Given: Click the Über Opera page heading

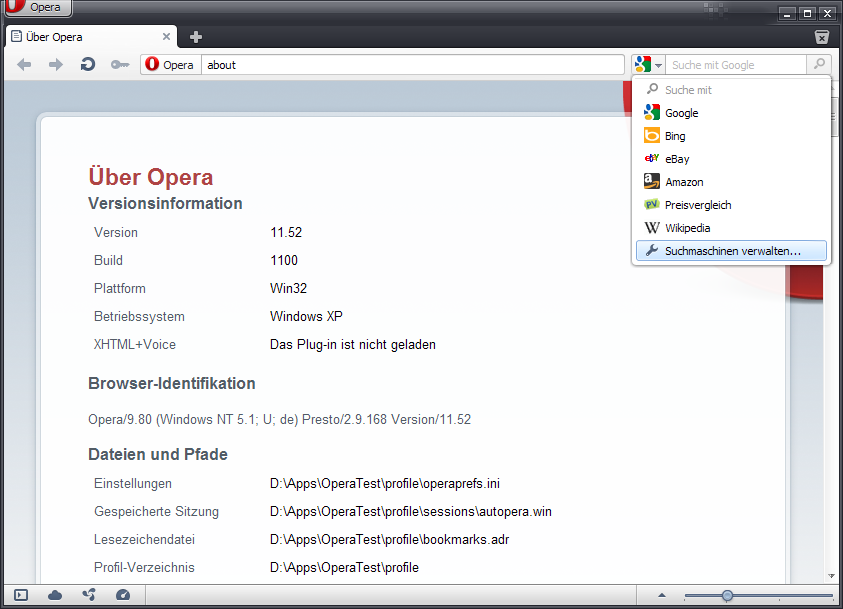Looking at the screenshot, I should [x=151, y=177].
